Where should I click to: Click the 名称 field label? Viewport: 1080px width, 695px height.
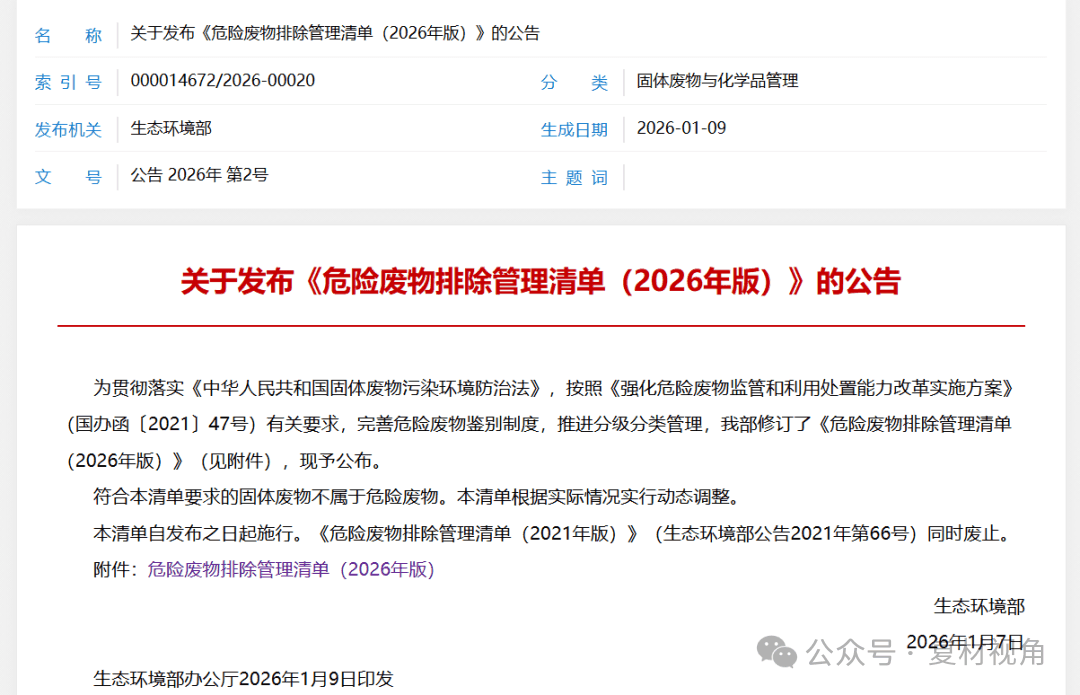[68, 35]
